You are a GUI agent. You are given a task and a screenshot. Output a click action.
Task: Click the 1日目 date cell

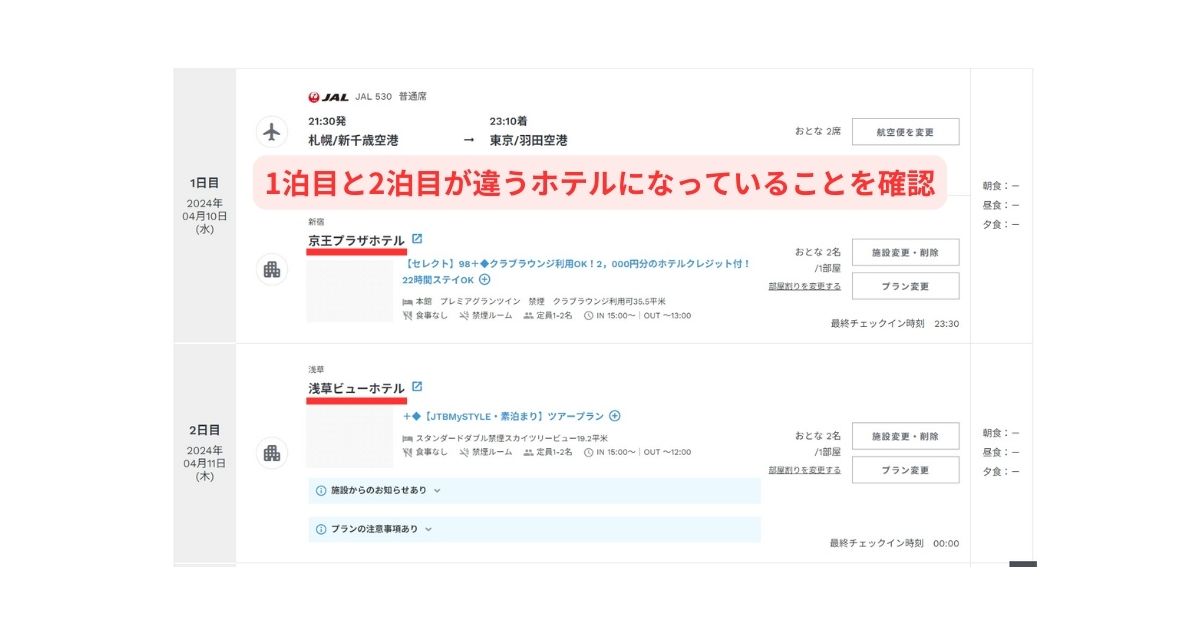205,206
